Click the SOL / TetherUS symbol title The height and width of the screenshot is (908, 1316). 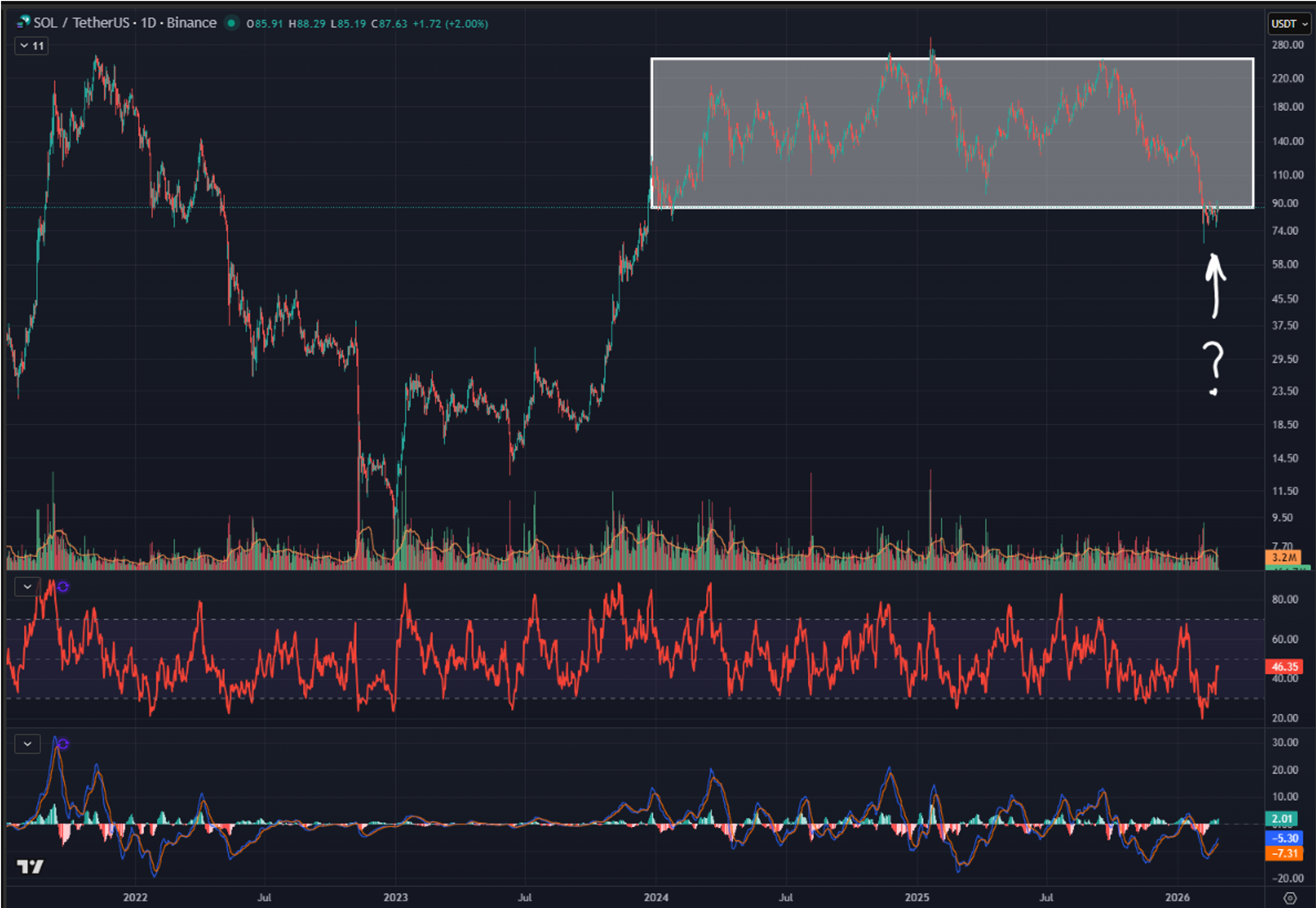tap(82, 23)
